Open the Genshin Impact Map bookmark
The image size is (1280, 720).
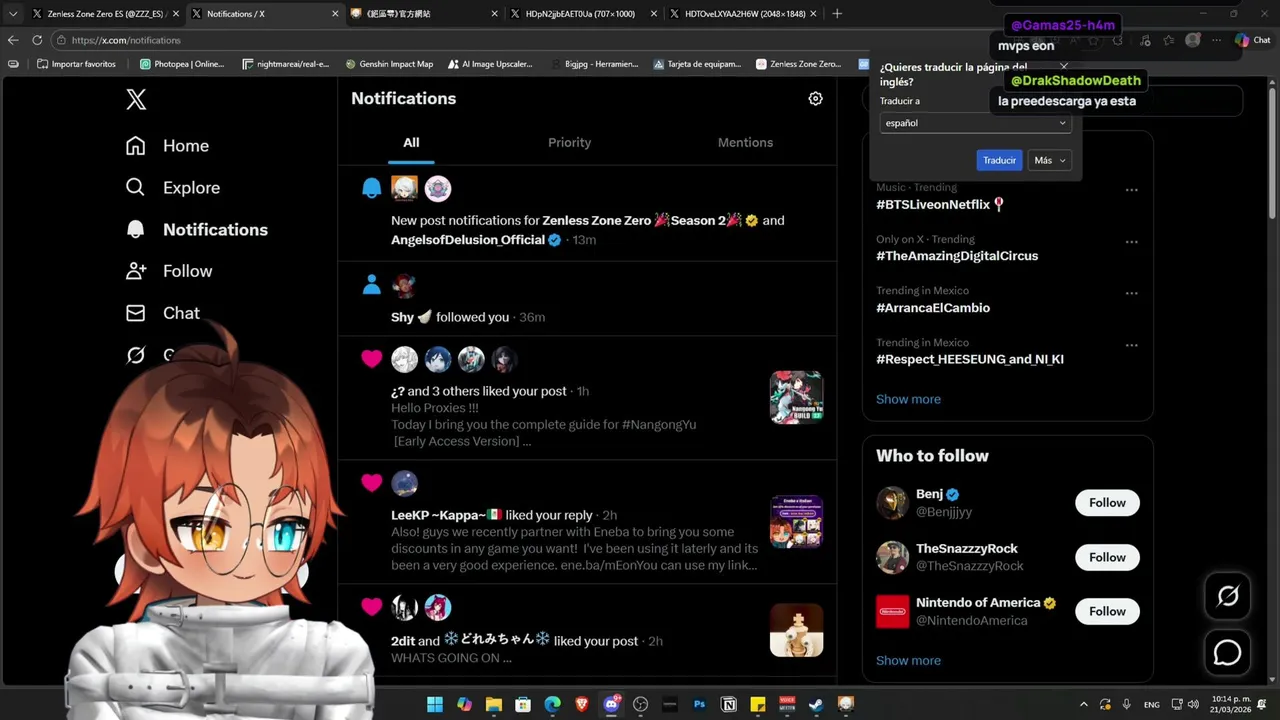click(x=389, y=64)
